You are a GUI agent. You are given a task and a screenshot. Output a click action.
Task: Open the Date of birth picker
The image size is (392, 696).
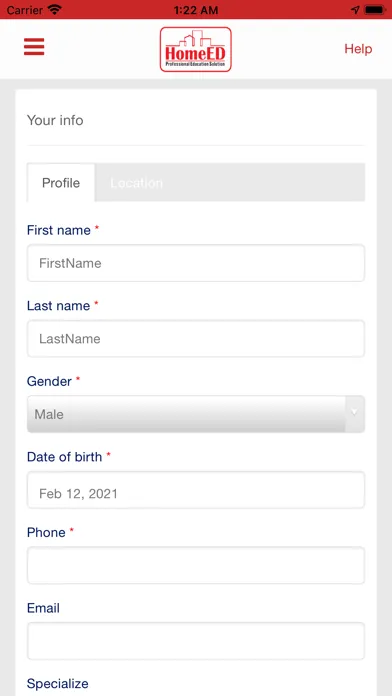(x=196, y=490)
